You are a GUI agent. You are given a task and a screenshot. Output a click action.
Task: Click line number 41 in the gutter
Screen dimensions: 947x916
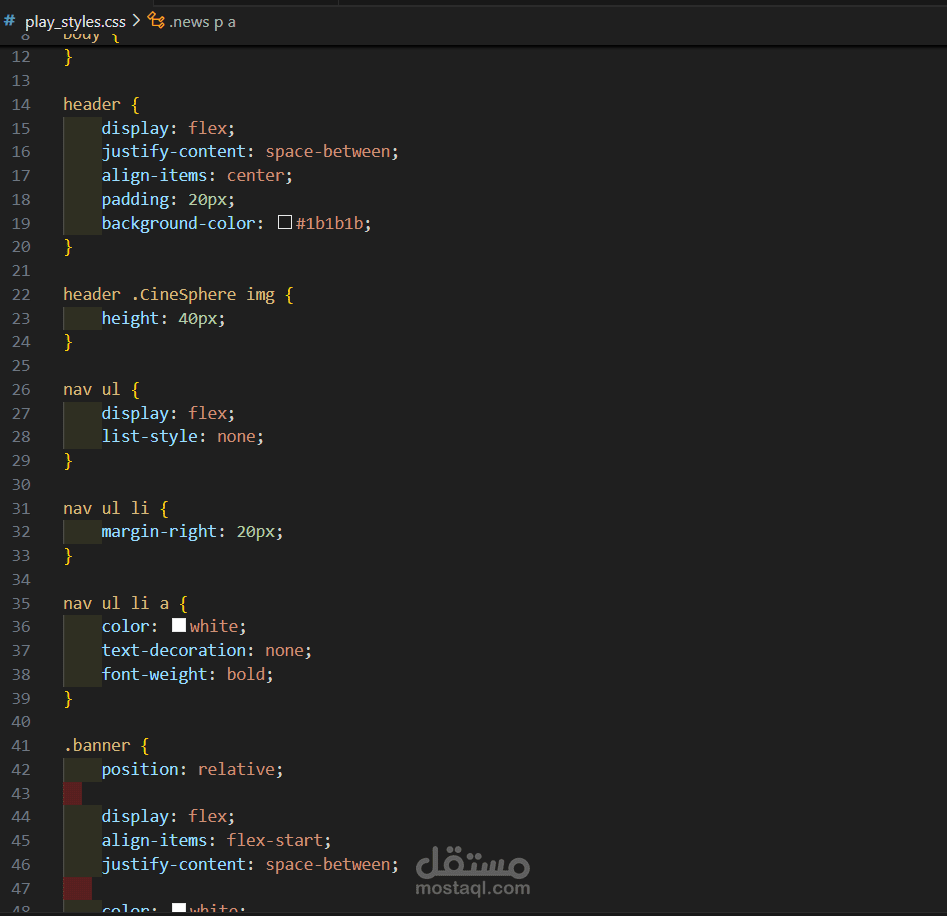[x=21, y=746]
